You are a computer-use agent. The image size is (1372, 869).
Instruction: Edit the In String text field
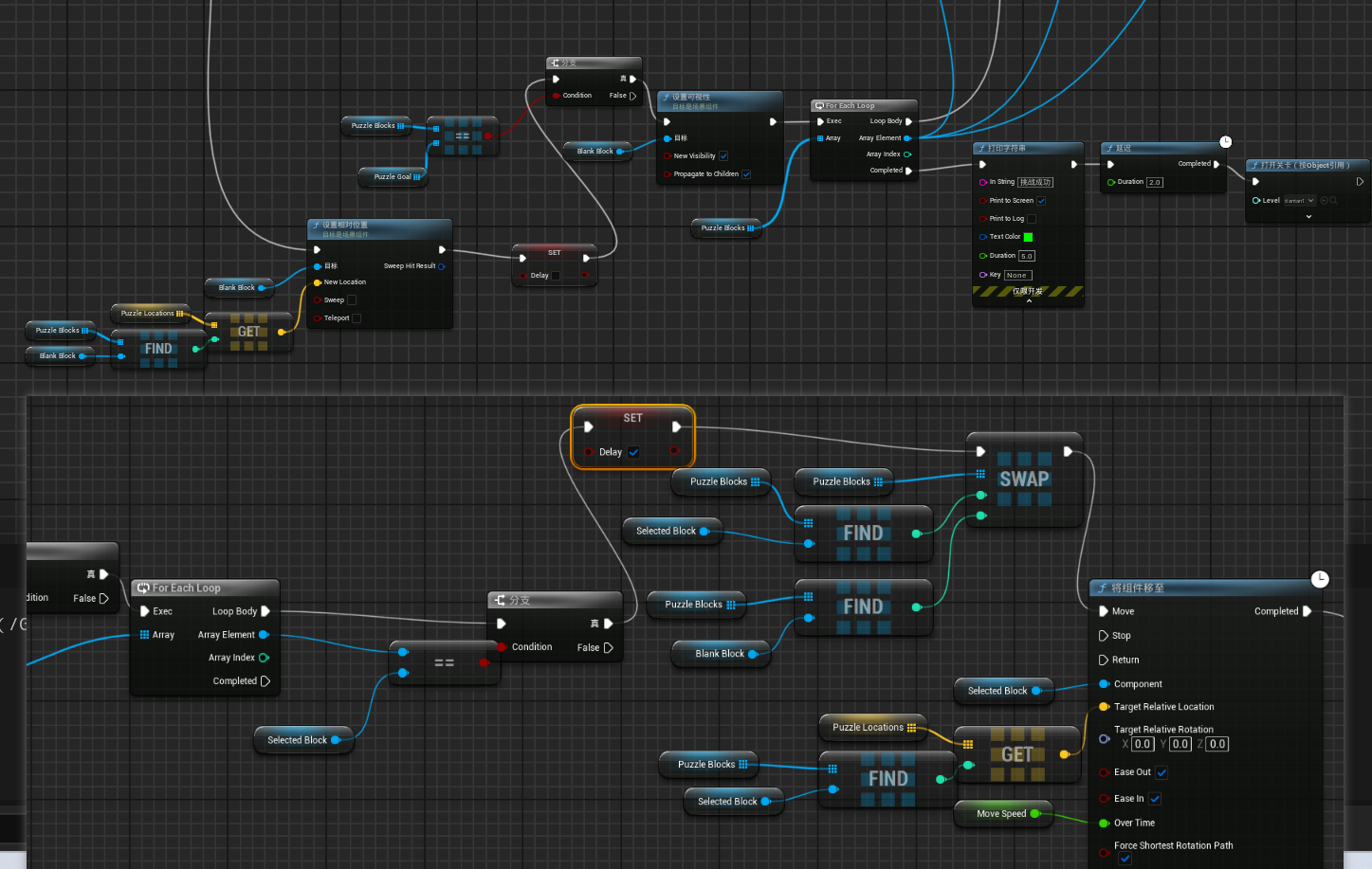pos(1035,182)
